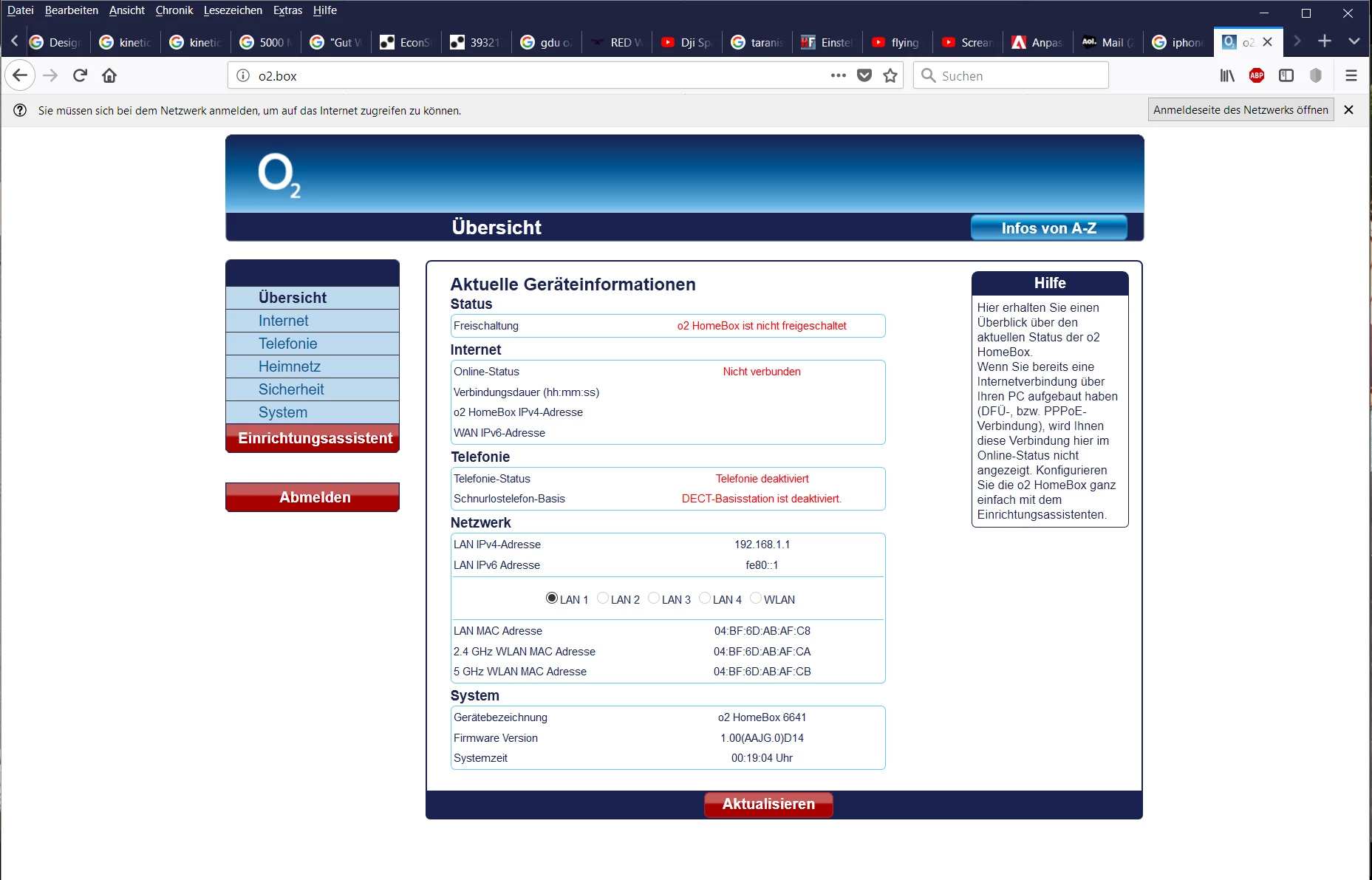Go back with the browser back arrow
Screen dimensions: 1372x880
pyautogui.click(x=20, y=75)
